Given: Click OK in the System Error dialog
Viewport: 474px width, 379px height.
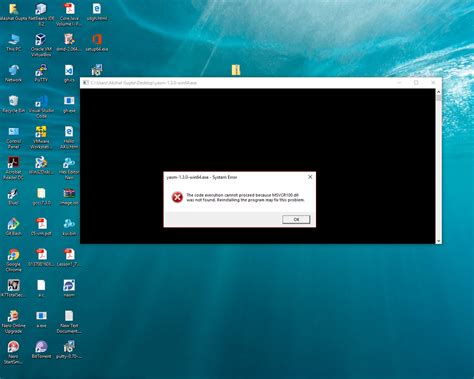Looking at the screenshot, I should coord(296,219).
